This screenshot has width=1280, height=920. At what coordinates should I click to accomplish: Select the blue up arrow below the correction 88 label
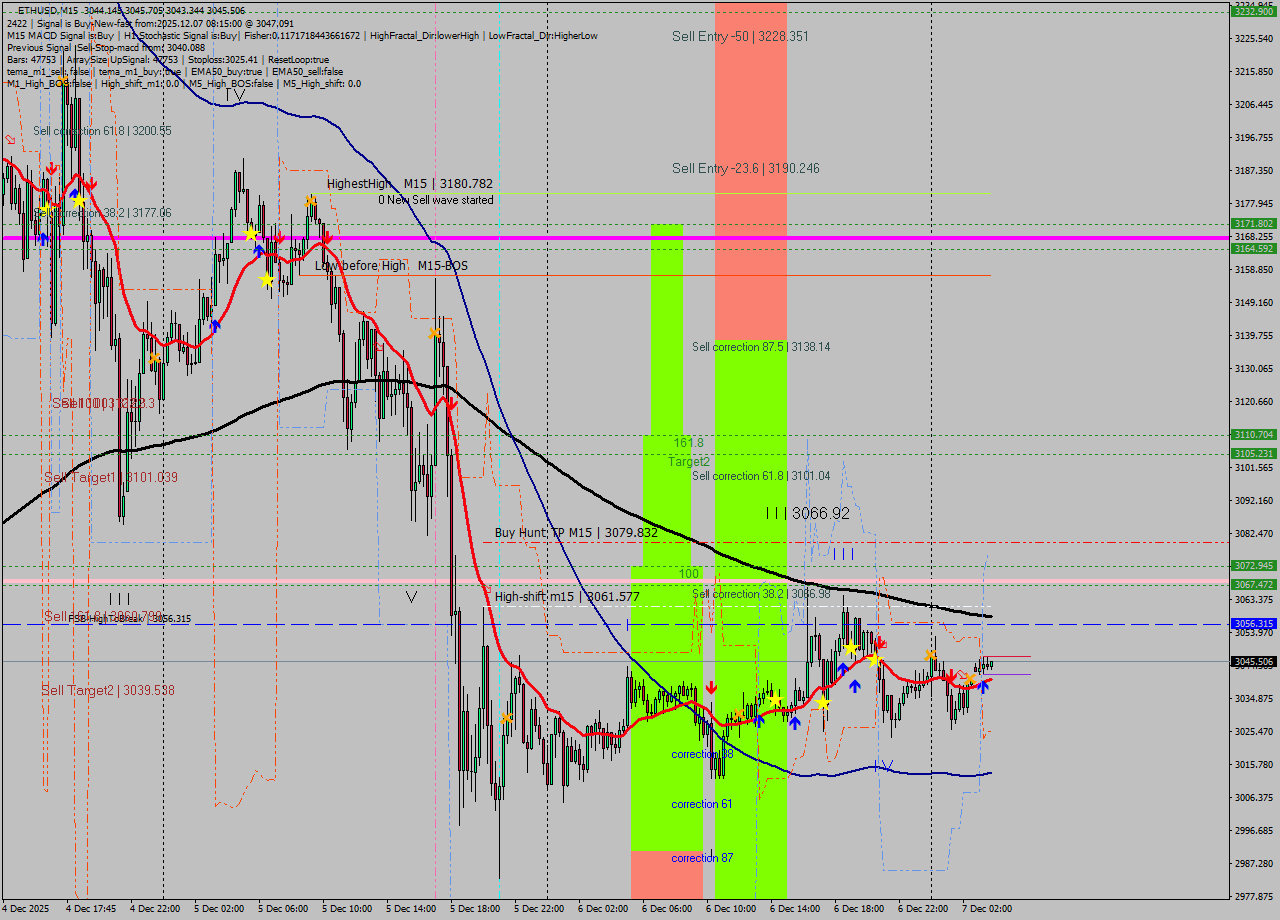(x=759, y=721)
